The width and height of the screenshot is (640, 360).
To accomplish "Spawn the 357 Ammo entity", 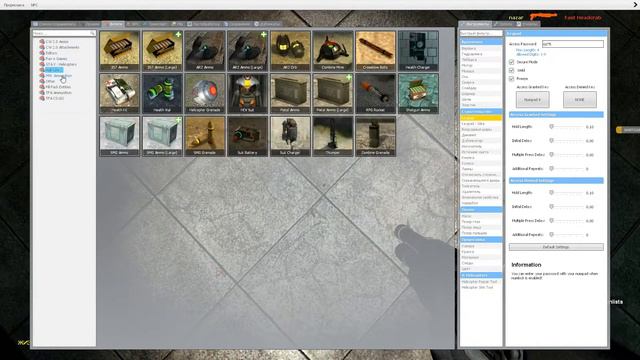I will coord(120,51).
